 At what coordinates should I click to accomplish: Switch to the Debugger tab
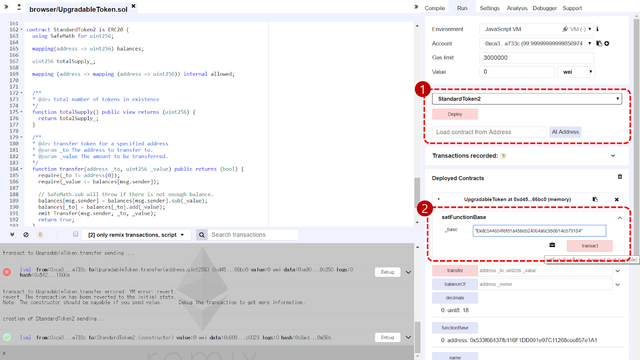[544, 8]
